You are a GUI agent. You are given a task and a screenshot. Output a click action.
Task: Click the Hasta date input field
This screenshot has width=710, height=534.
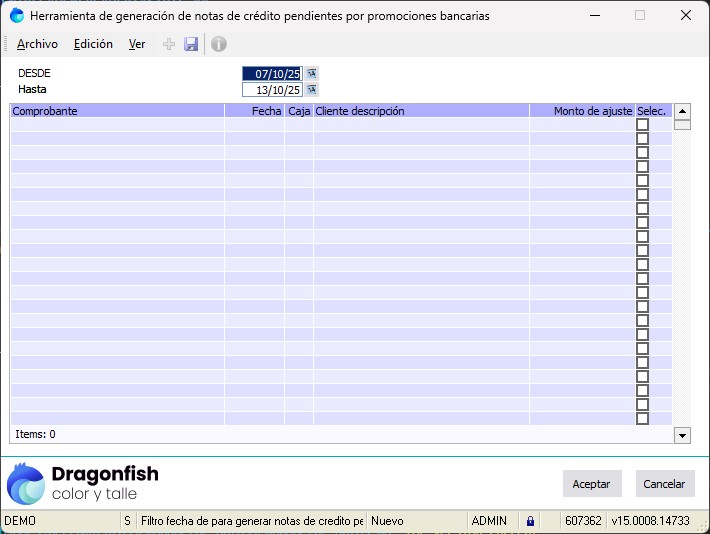(272, 89)
